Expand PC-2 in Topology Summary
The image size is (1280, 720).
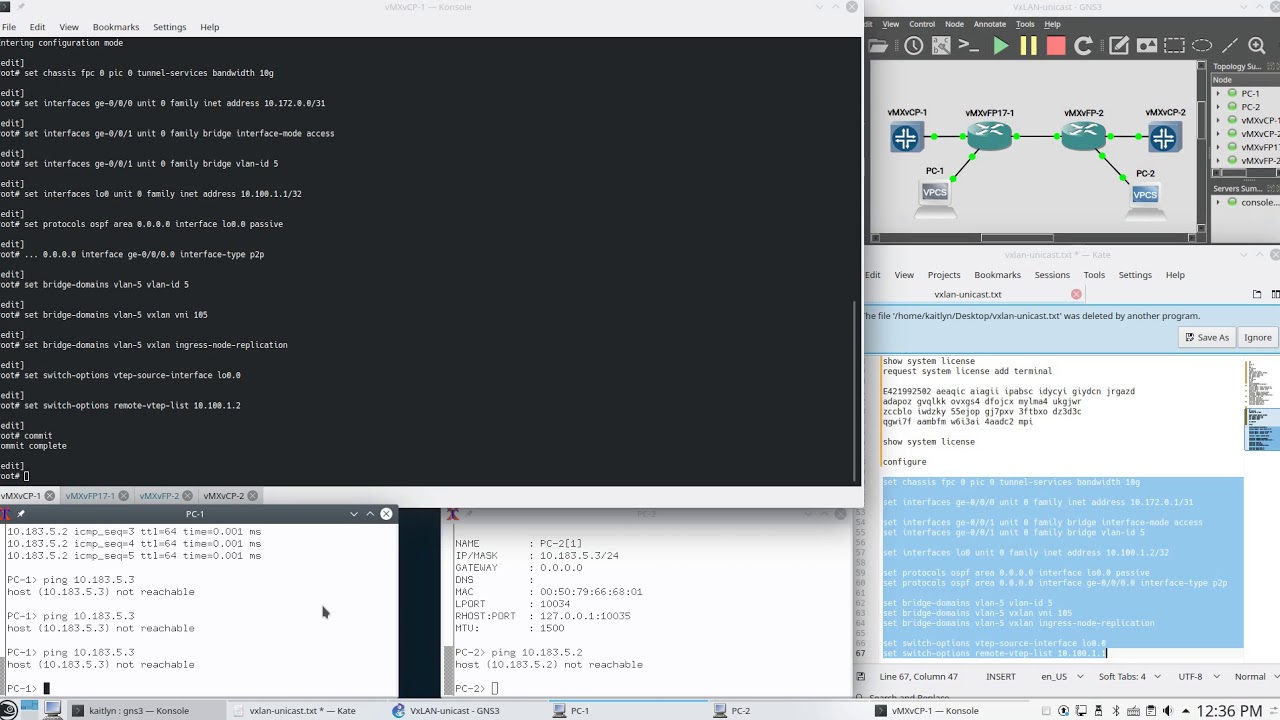coord(1219,106)
